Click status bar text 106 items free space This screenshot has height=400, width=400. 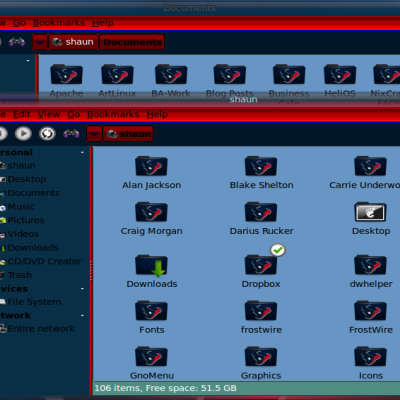[165, 388]
